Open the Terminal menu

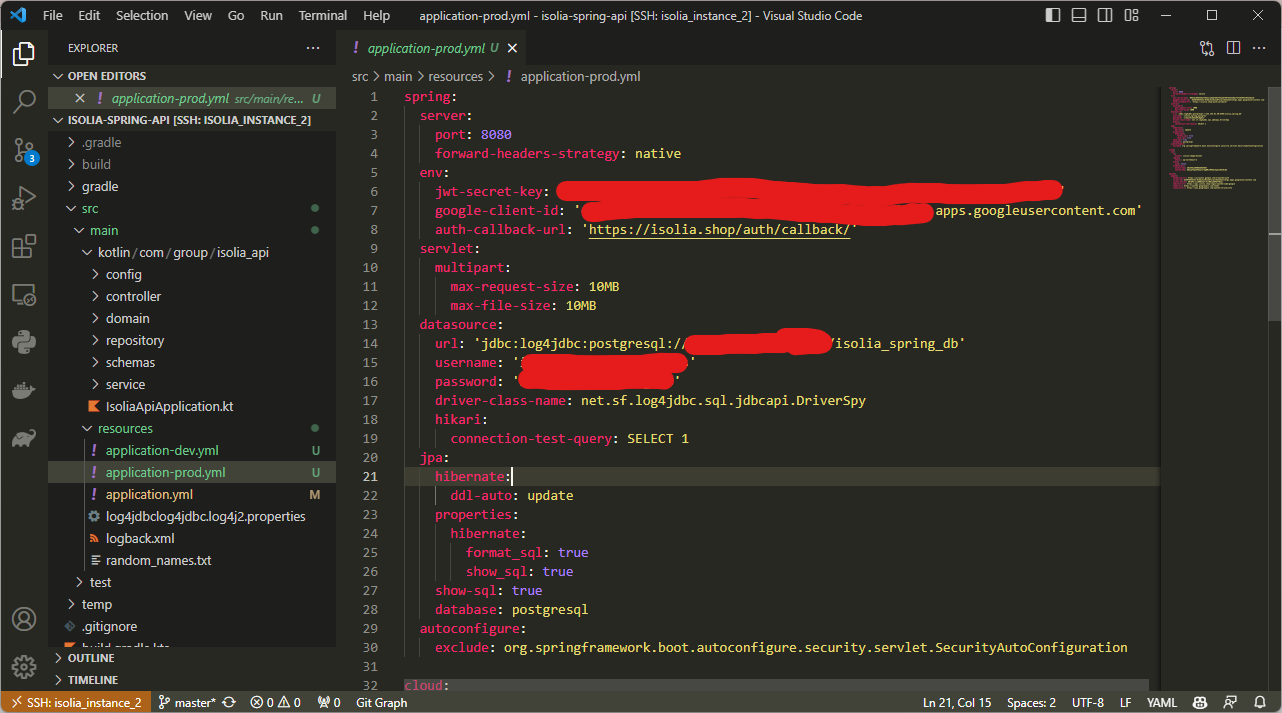(x=323, y=16)
